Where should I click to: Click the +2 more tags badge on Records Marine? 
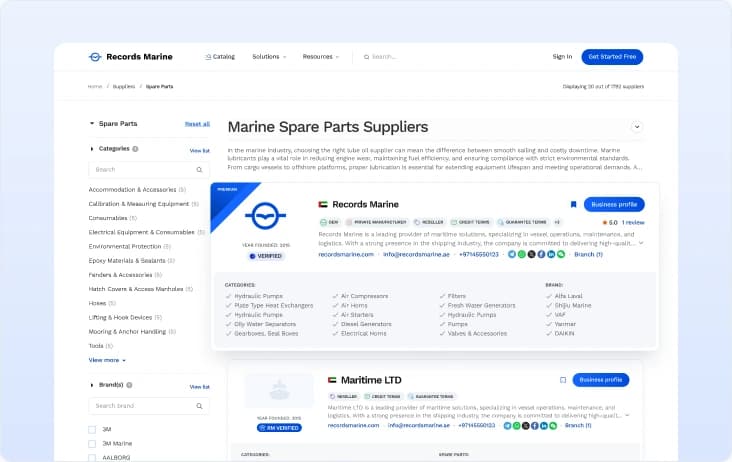557,222
